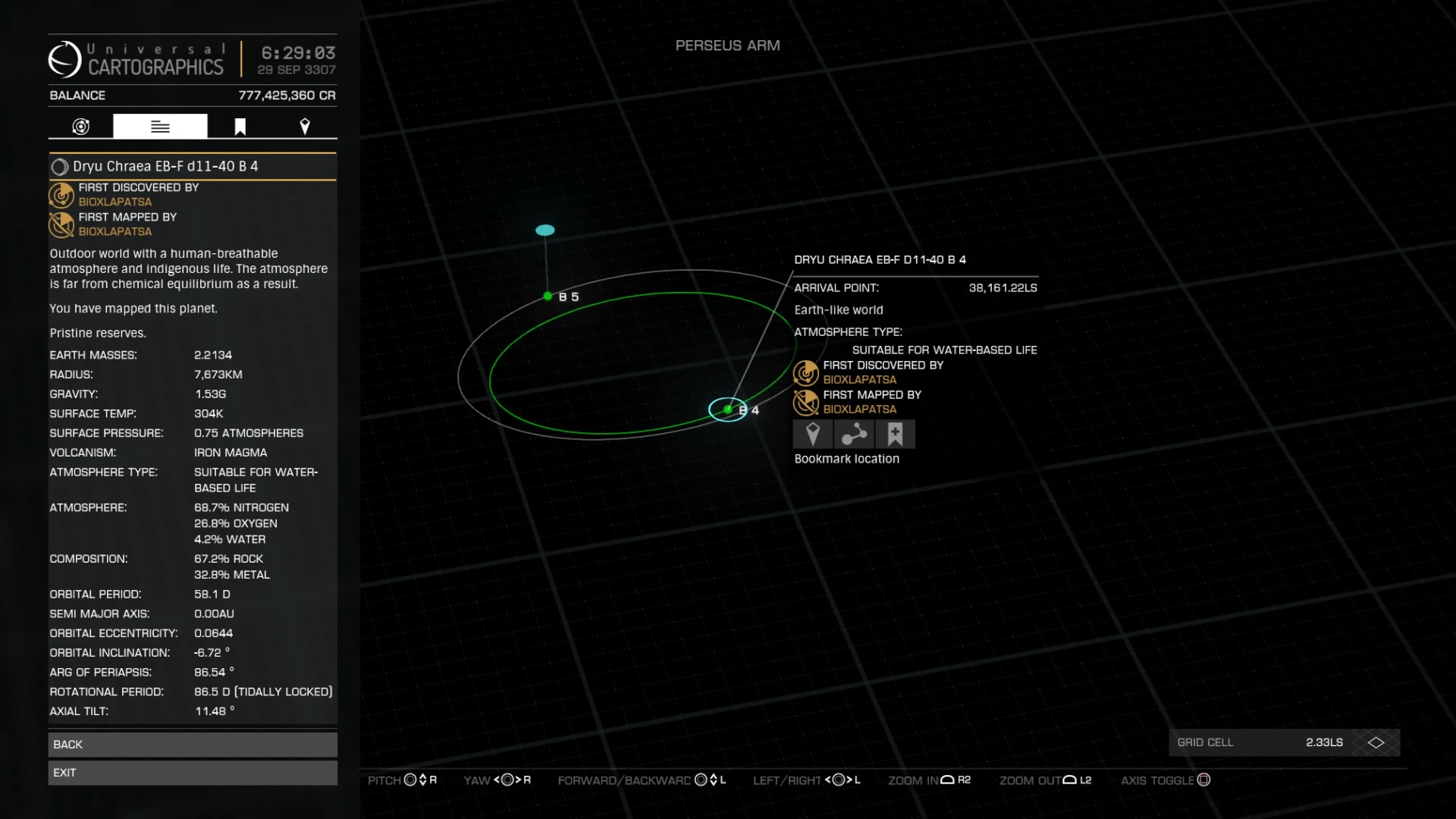This screenshot has height=819, width=1456.
Task: Click the Pristine reserves line
Action: pyautogui.click(x=98, y=333)
